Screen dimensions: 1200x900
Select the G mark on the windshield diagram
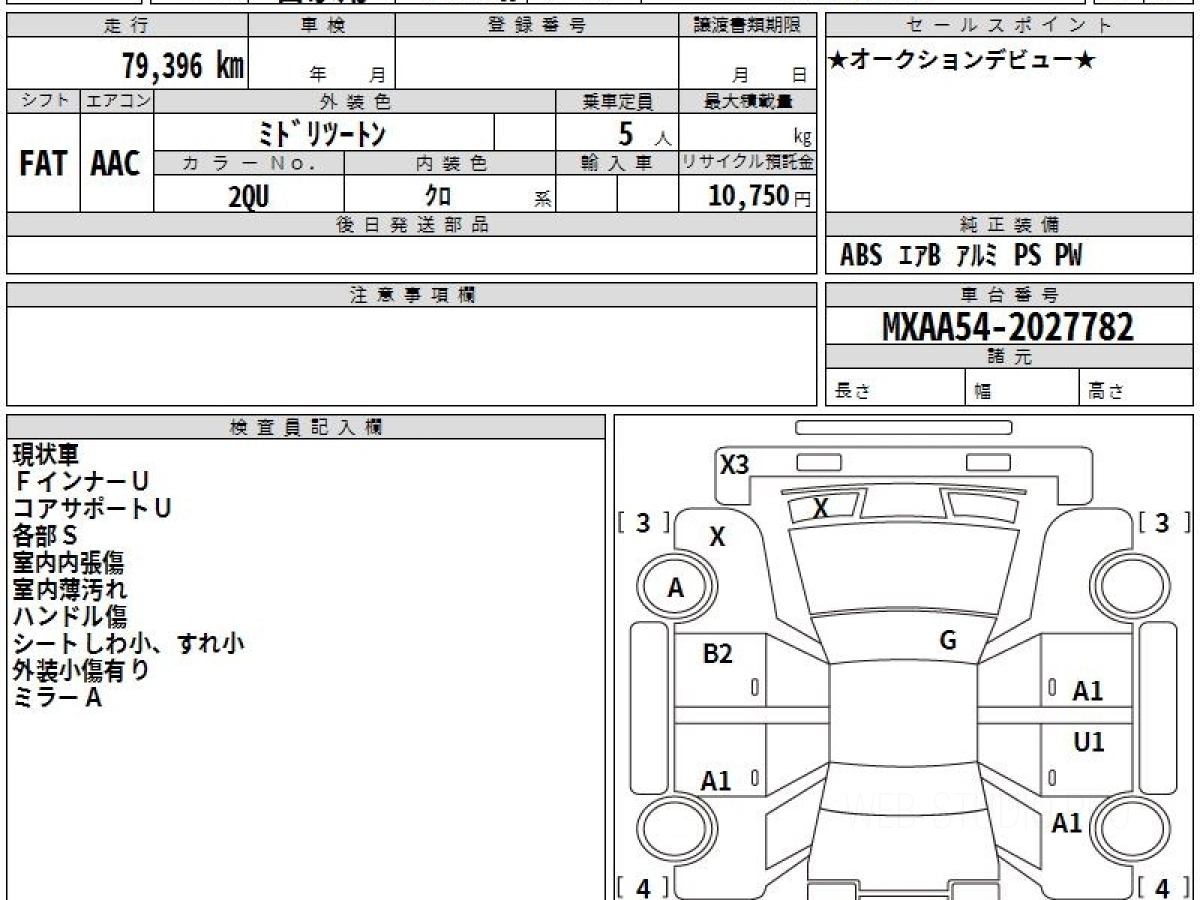point(948,641)
